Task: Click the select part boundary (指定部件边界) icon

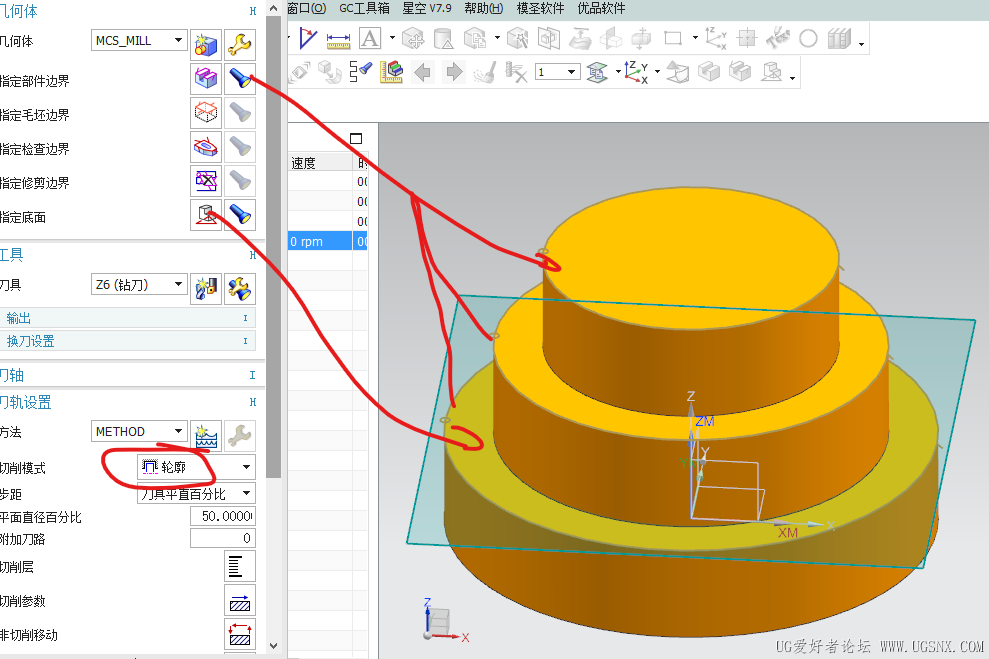Action: point(206,78)
